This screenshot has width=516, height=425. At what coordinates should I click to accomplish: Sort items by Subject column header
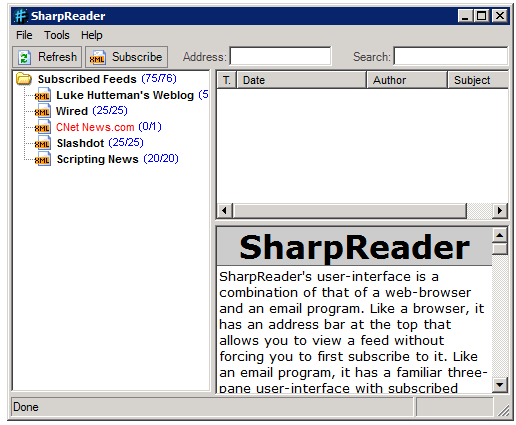tap(478, 80)
